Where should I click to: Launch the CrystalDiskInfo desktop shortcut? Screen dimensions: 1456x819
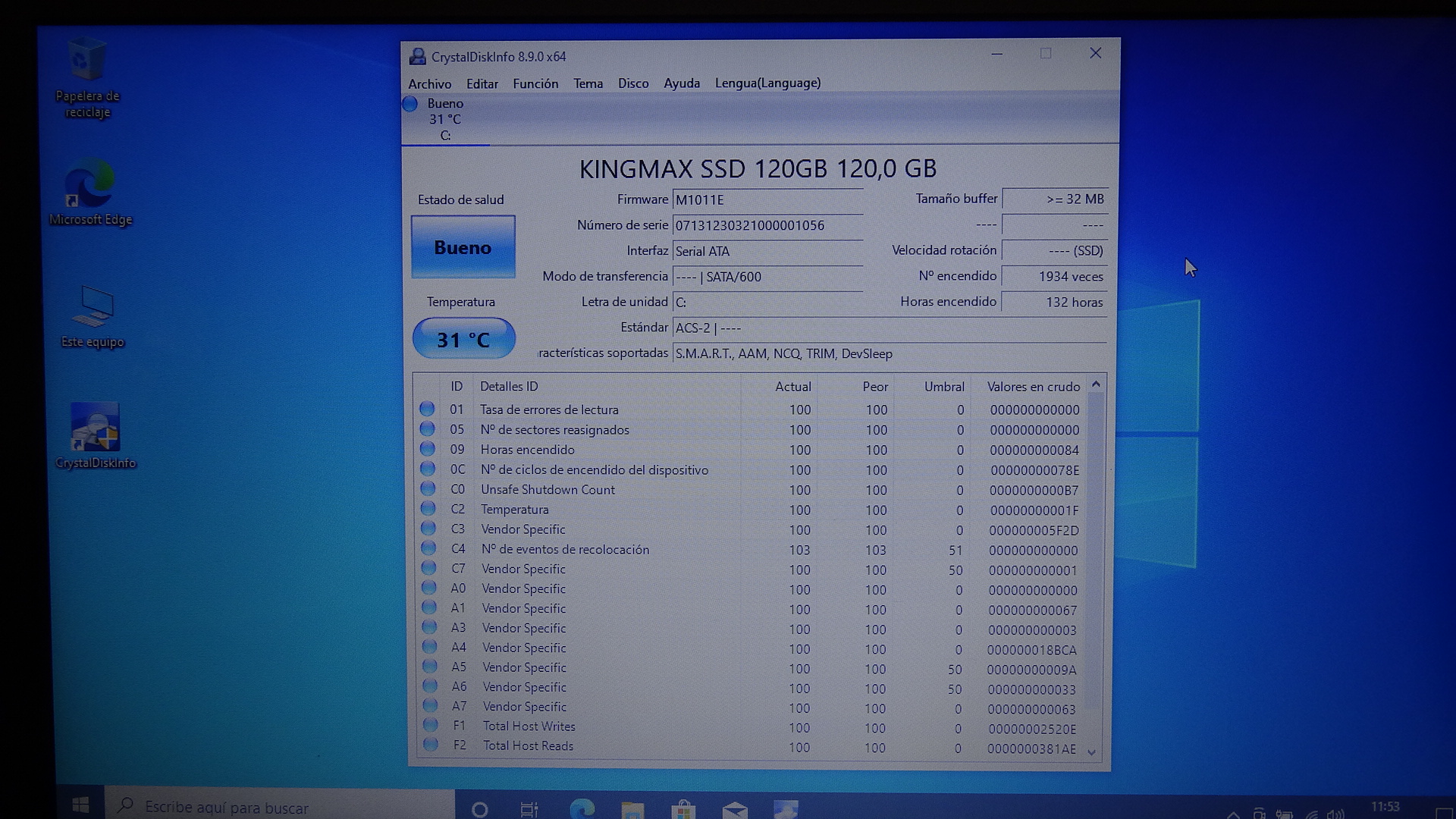click(x=96, y=437)
